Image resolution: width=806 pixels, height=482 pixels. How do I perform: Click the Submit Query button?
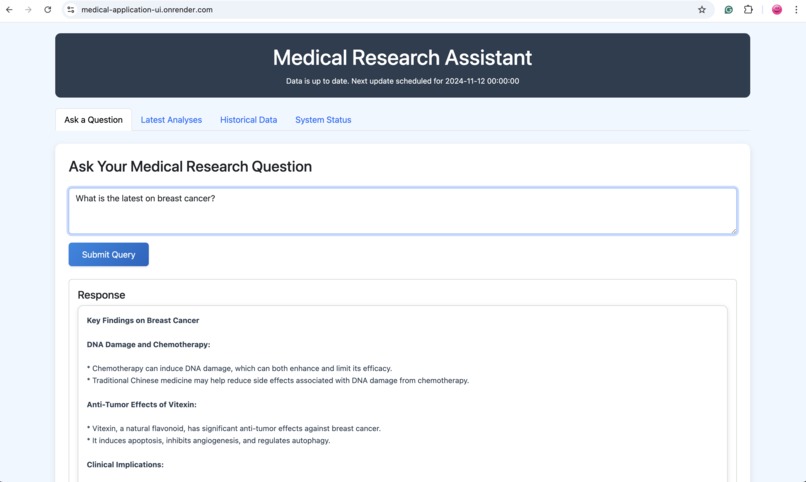point(108,254)
